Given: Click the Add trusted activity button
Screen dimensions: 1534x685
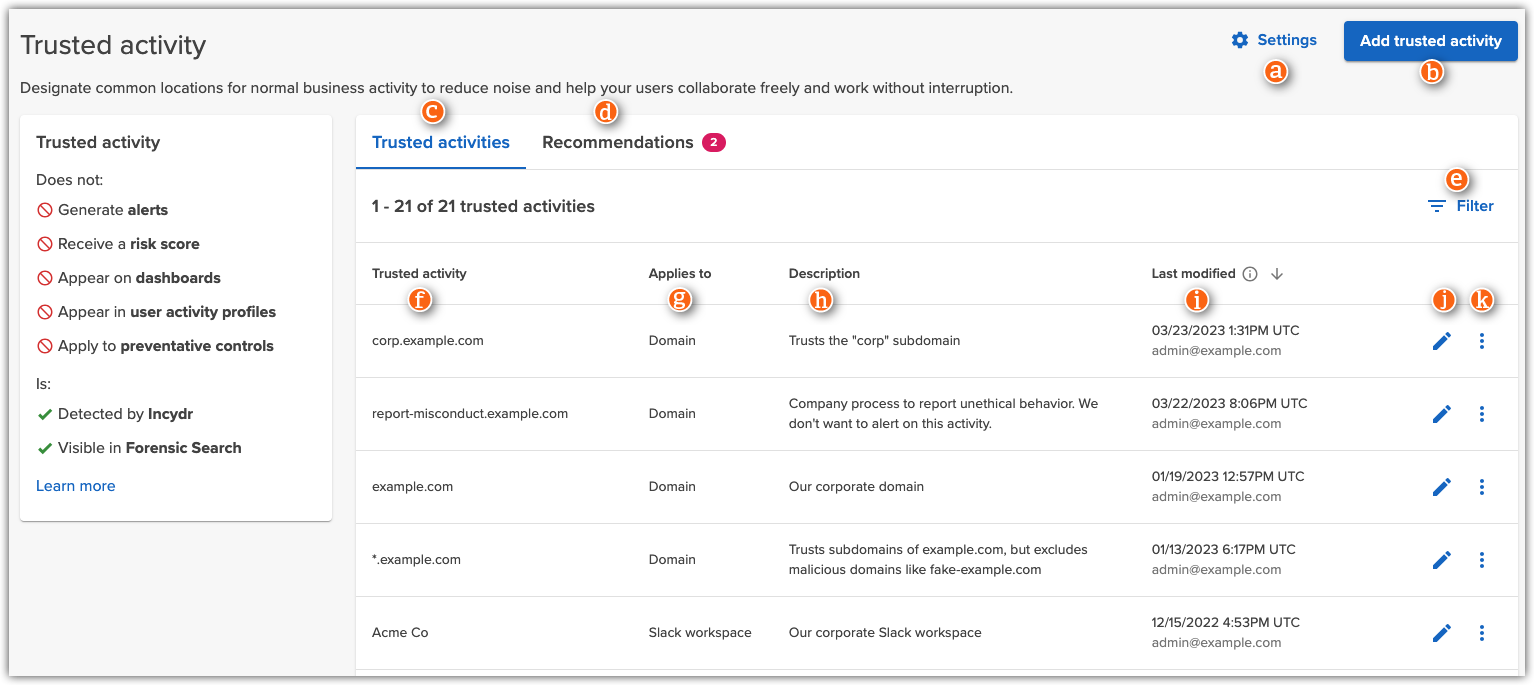Looking at the screenshot, I should coord(1430,41).
